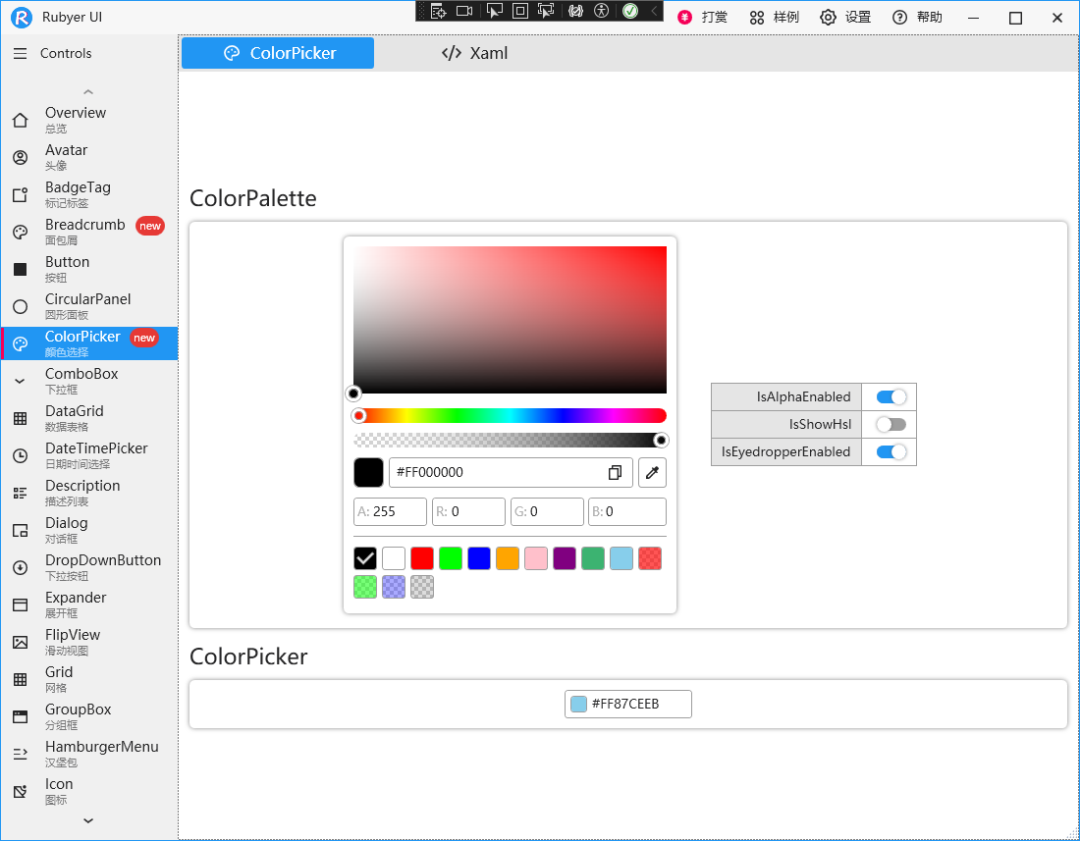
Task: Click the Rubyer UI logo
Action: [x=22, y=17]
